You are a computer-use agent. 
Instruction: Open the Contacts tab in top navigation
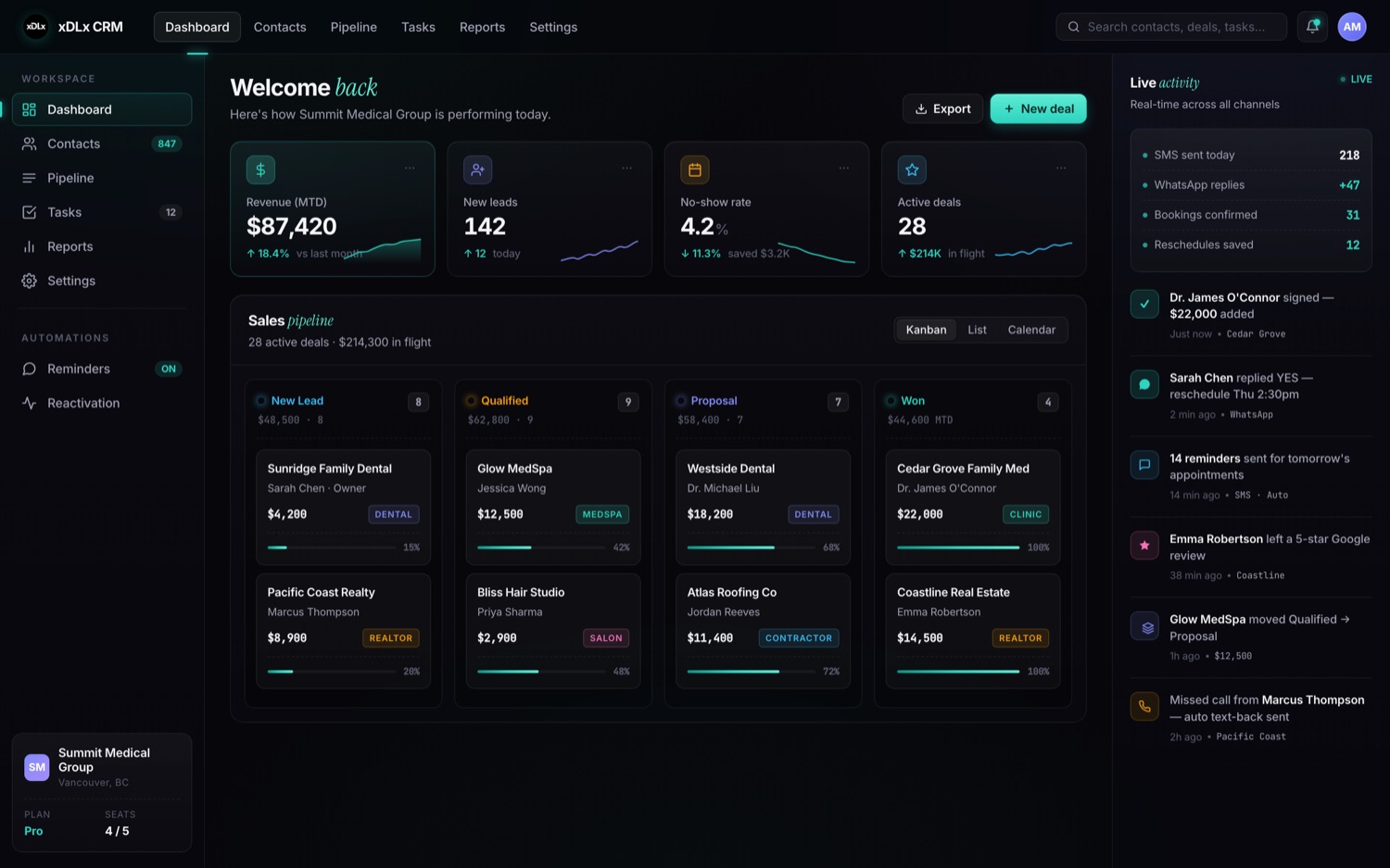pos(280,27)
